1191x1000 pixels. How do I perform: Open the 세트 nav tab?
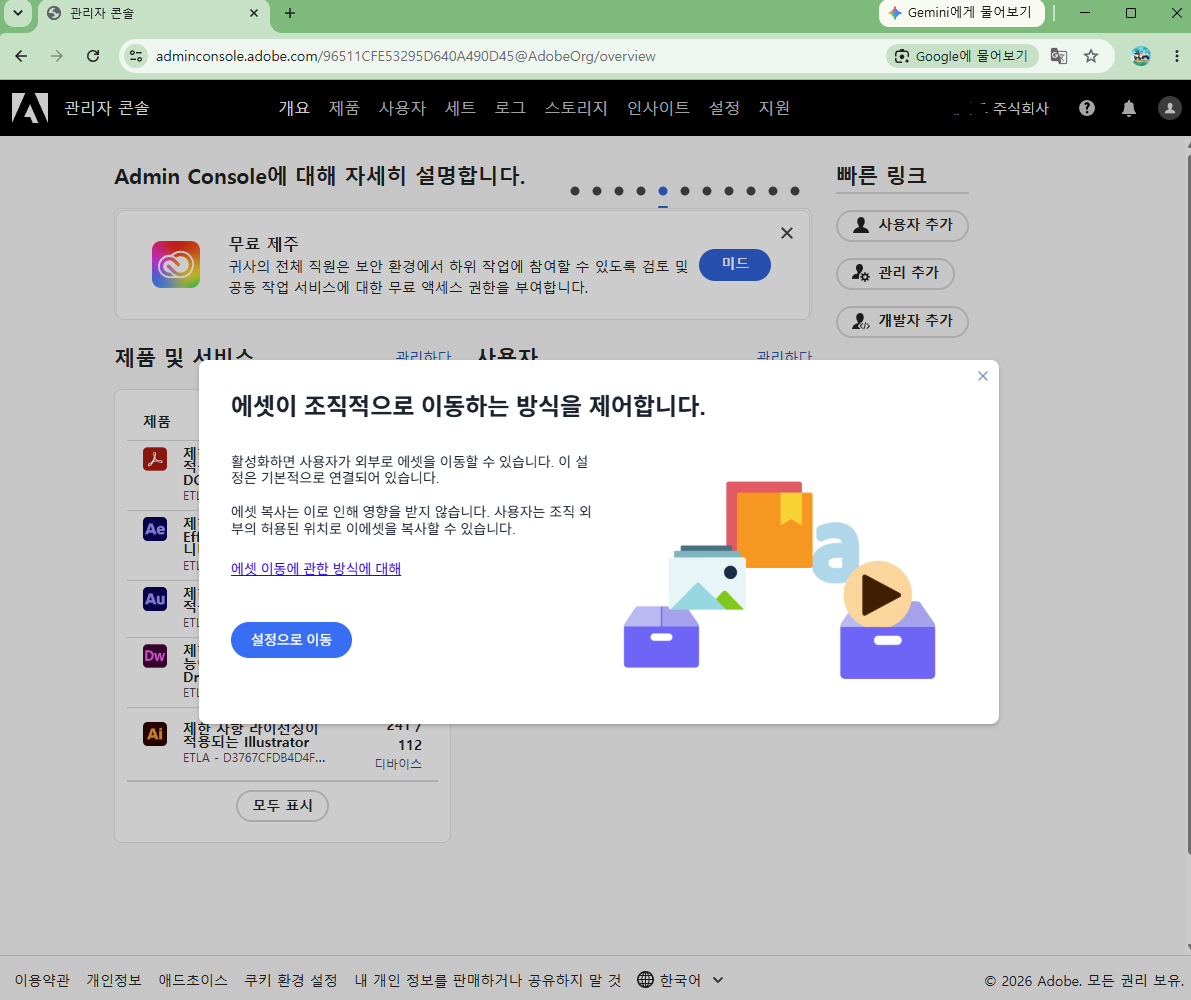460,108
